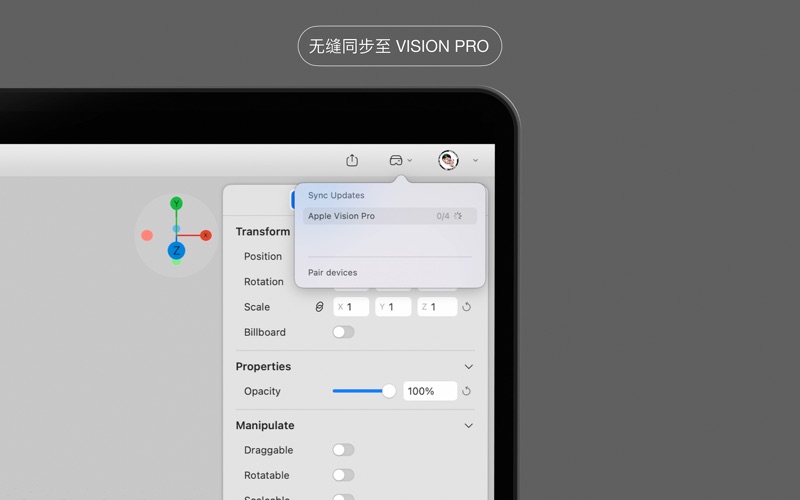Click the Properties section title

263,367
